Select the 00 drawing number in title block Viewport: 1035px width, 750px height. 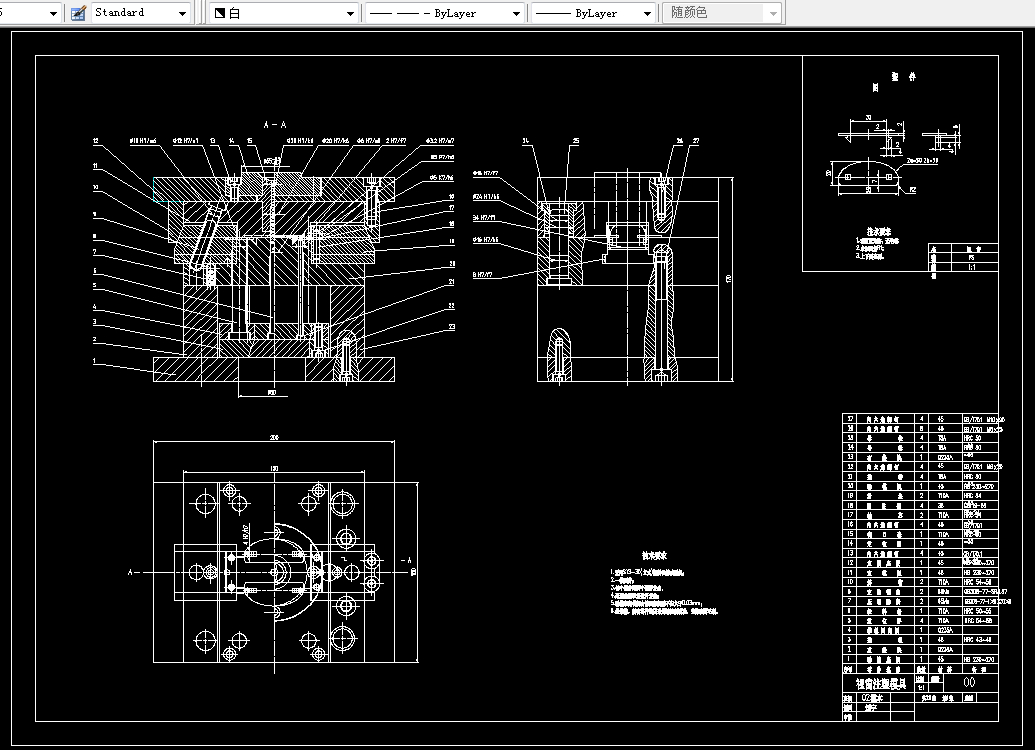pos(970,682)
